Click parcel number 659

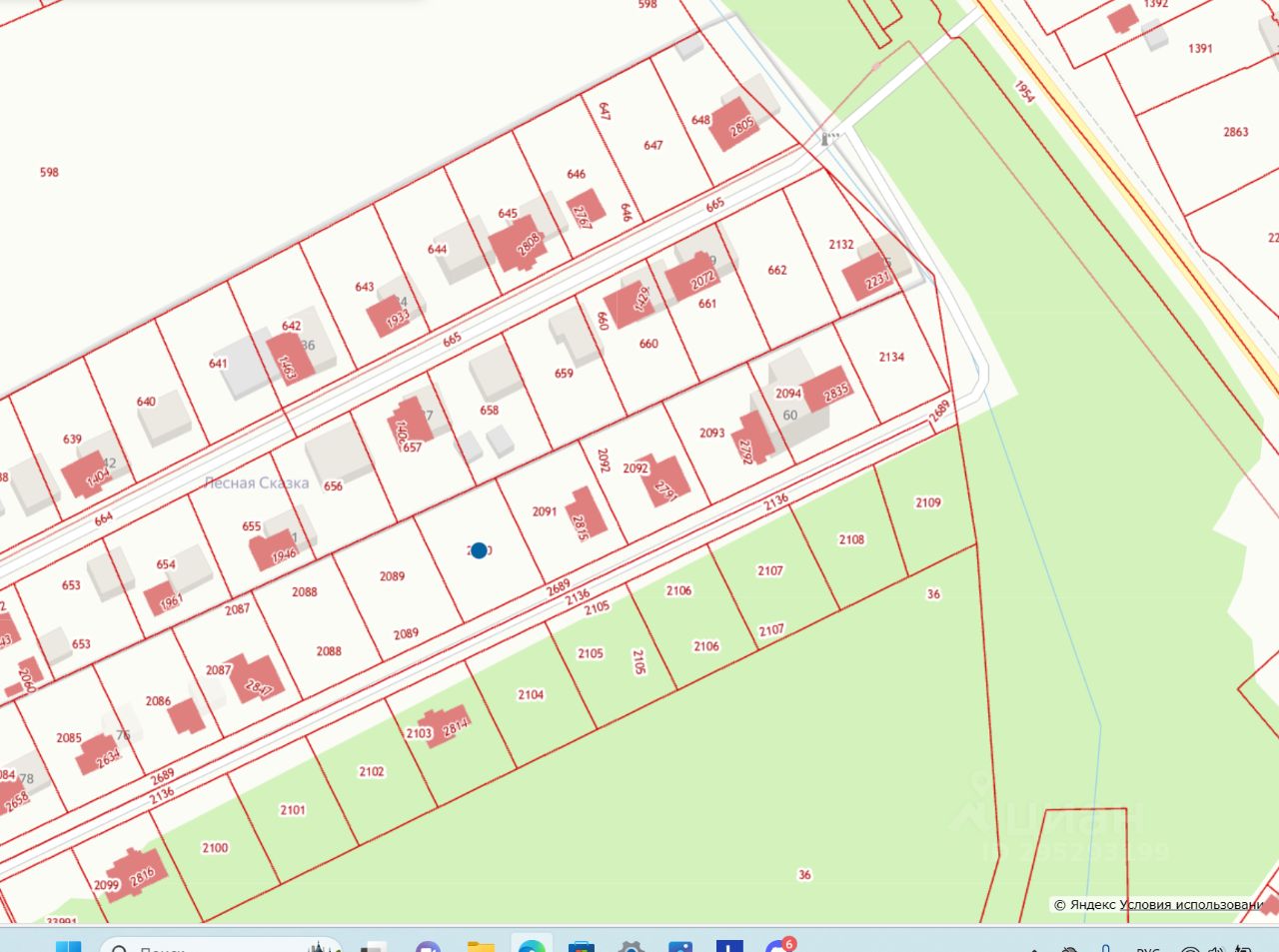(564, 373)
